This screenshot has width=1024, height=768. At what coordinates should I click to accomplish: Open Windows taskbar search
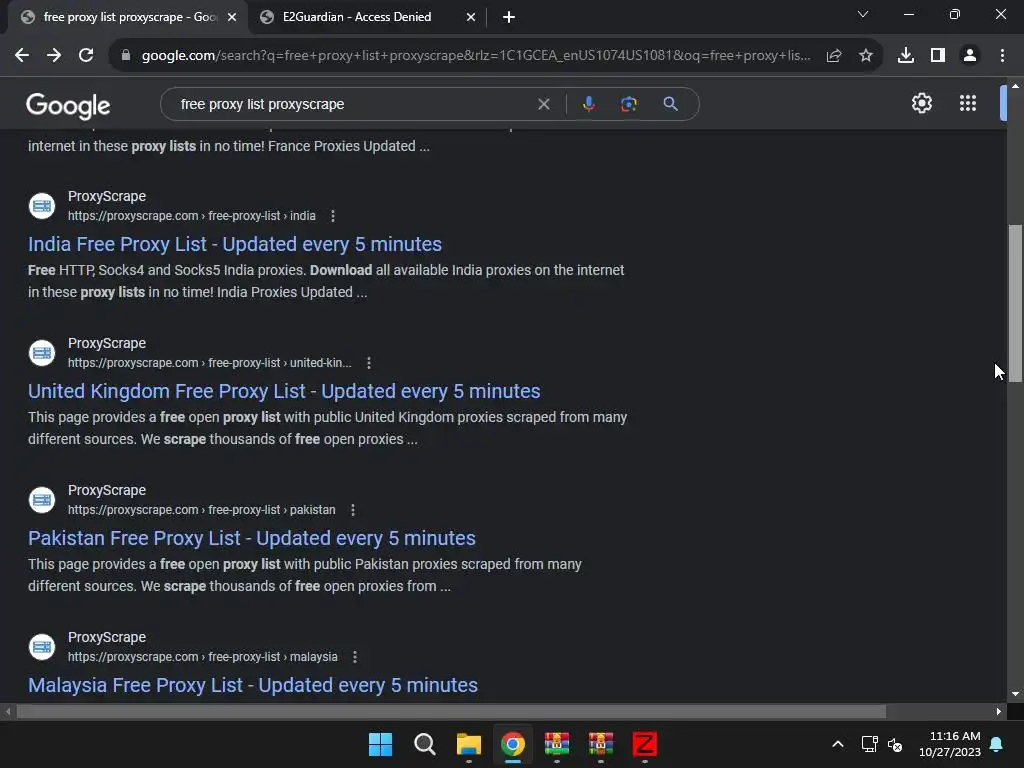[x=424, y=744]
